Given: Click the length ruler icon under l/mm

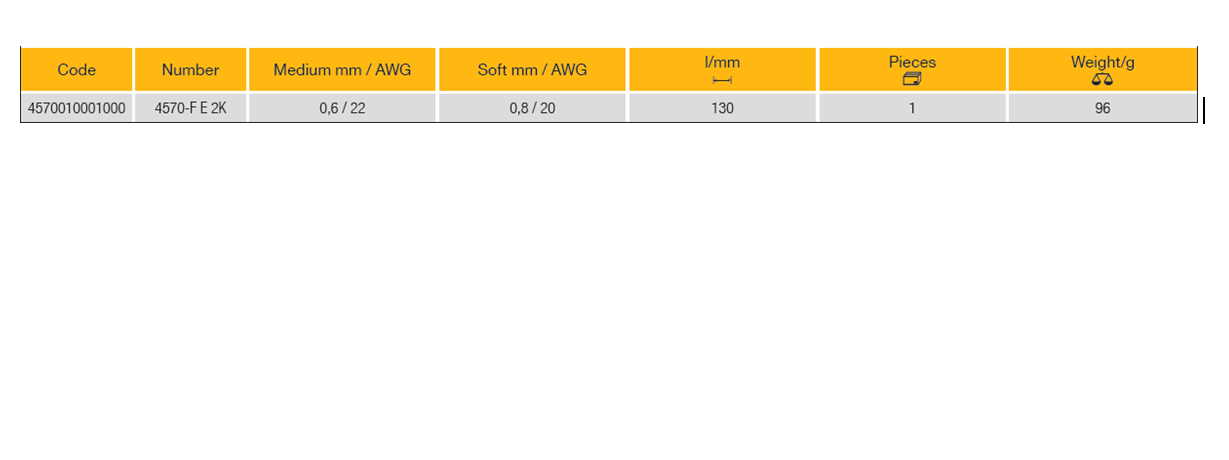Looking at the screenshot, I should point(722,80).
